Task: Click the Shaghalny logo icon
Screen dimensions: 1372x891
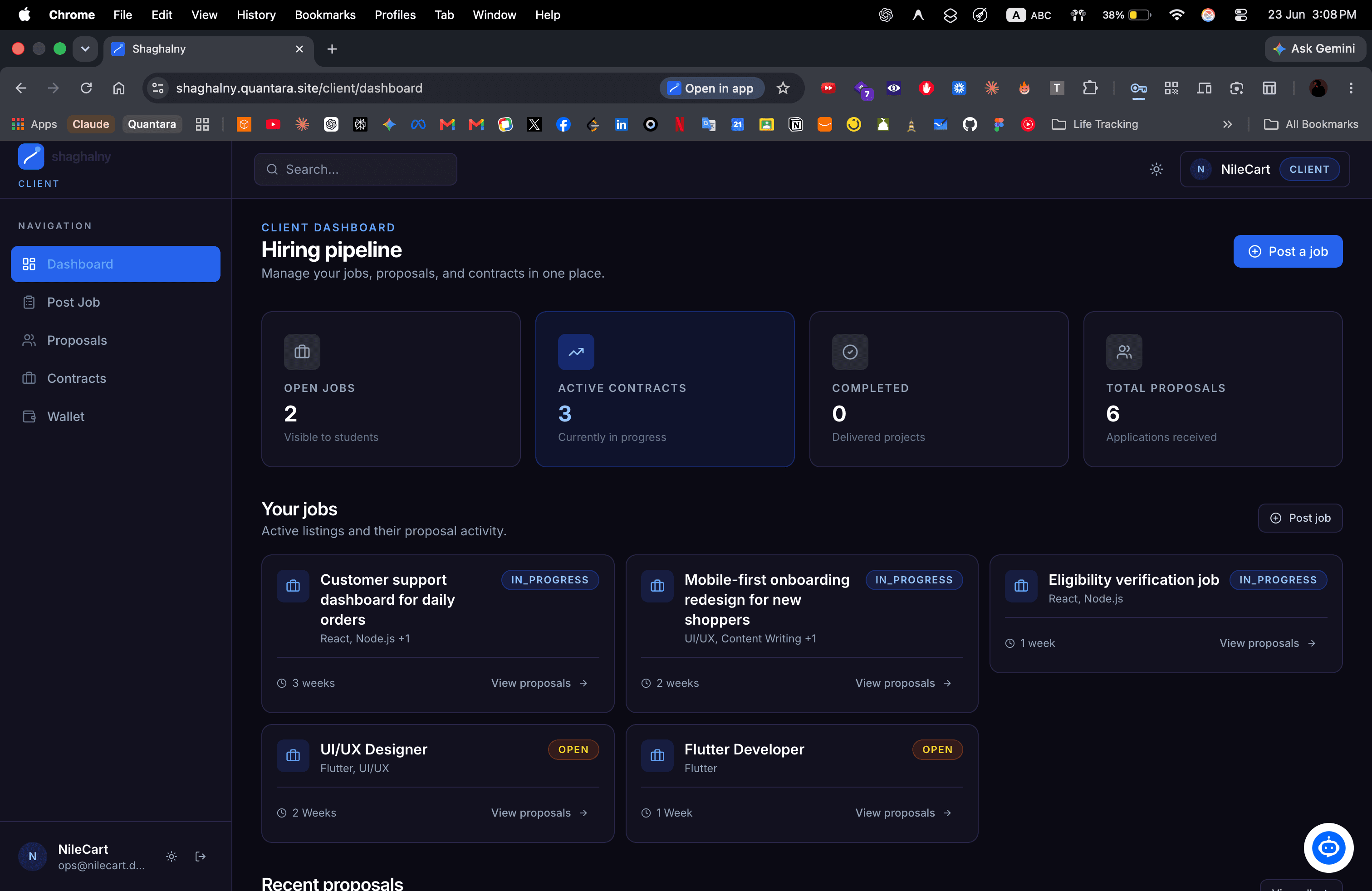Action: [x=31, y=157]
